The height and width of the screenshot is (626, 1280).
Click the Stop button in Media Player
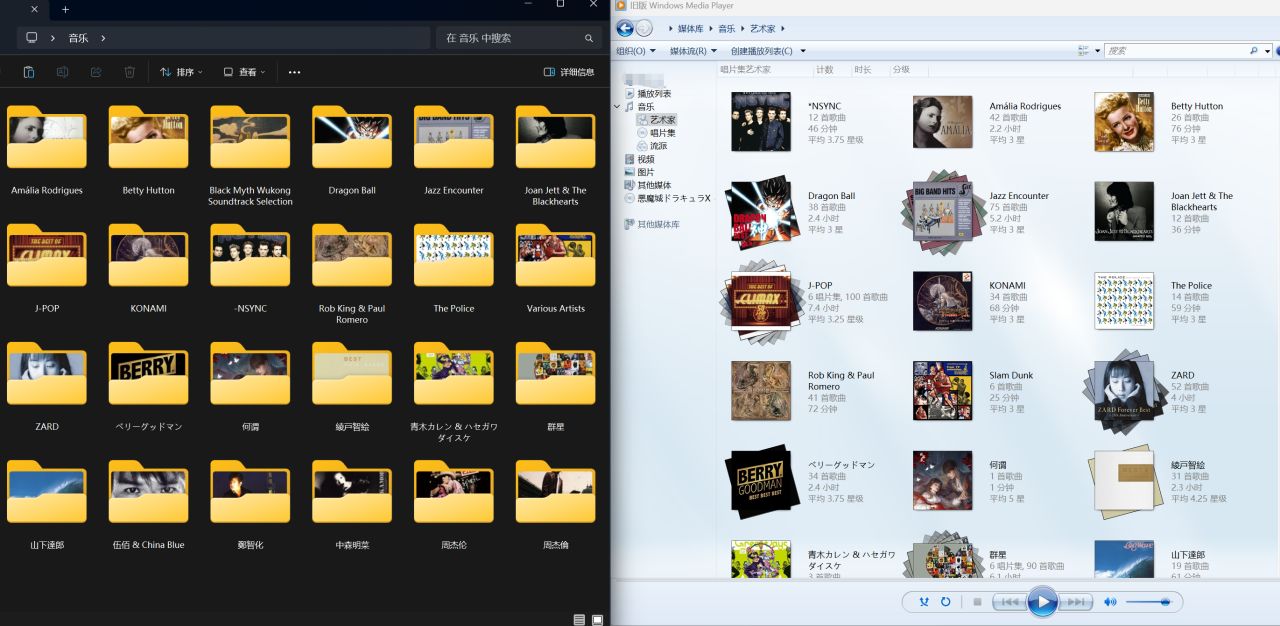(977, 602)
